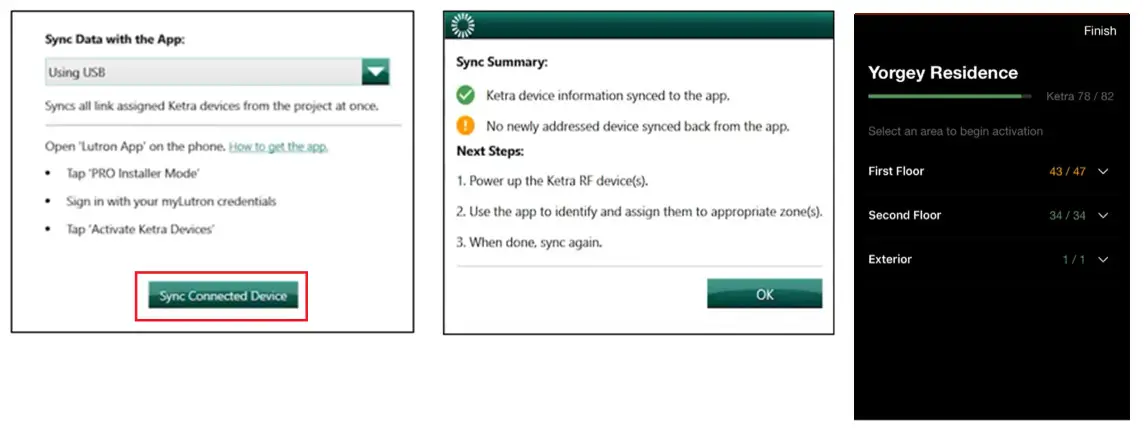Click step 2 about assigning devices to zones
The height and width of the screenshot is (430, 1144).
(640, 212)
